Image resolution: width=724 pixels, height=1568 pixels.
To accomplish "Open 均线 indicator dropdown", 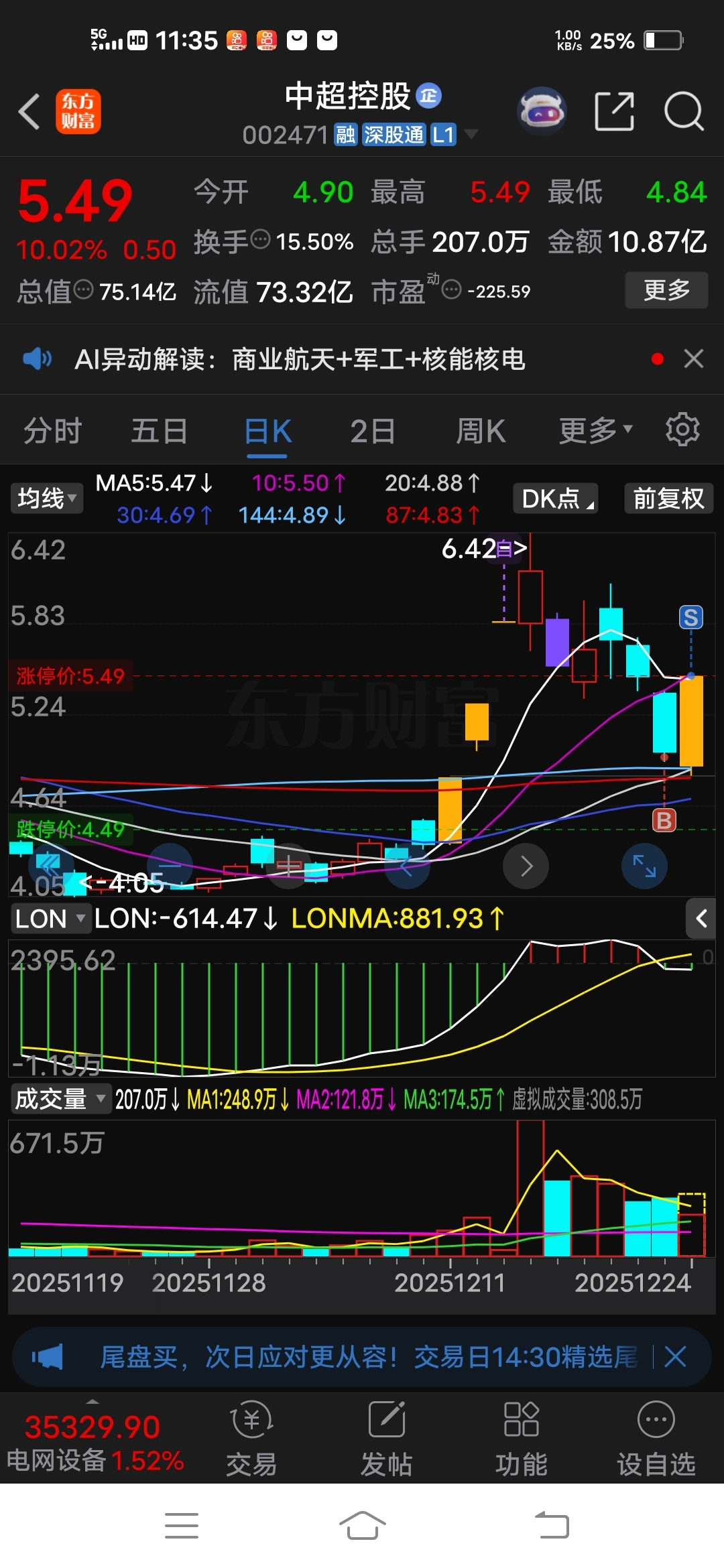I will click(47, 498).
